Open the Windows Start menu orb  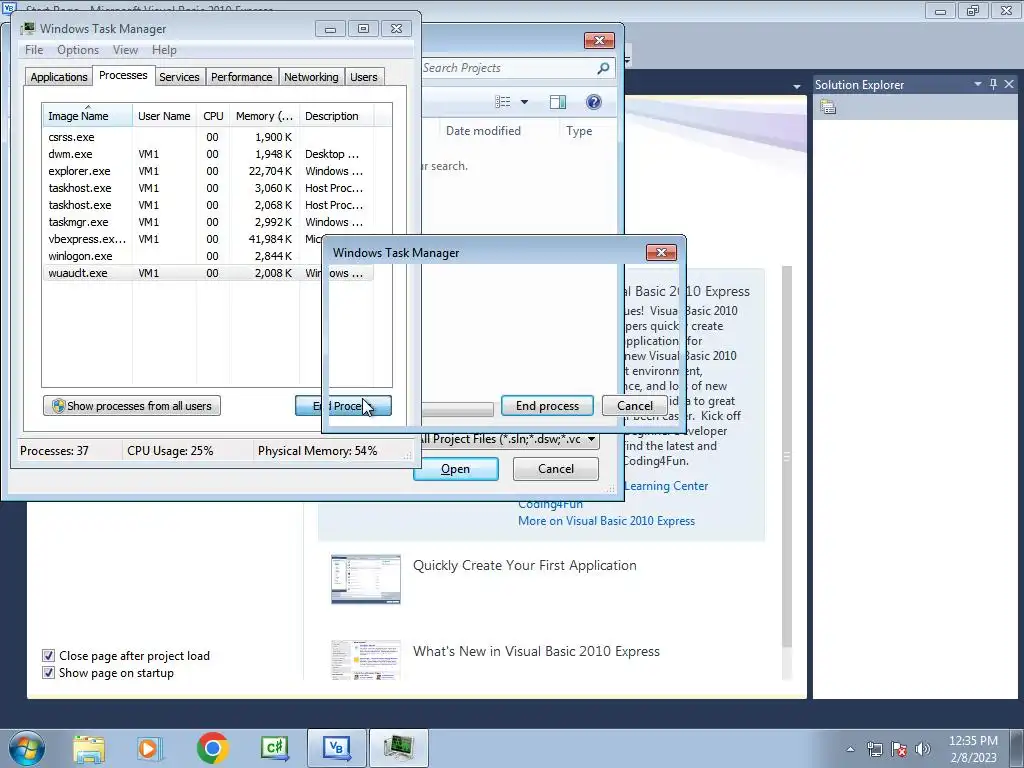click(27, 748)
